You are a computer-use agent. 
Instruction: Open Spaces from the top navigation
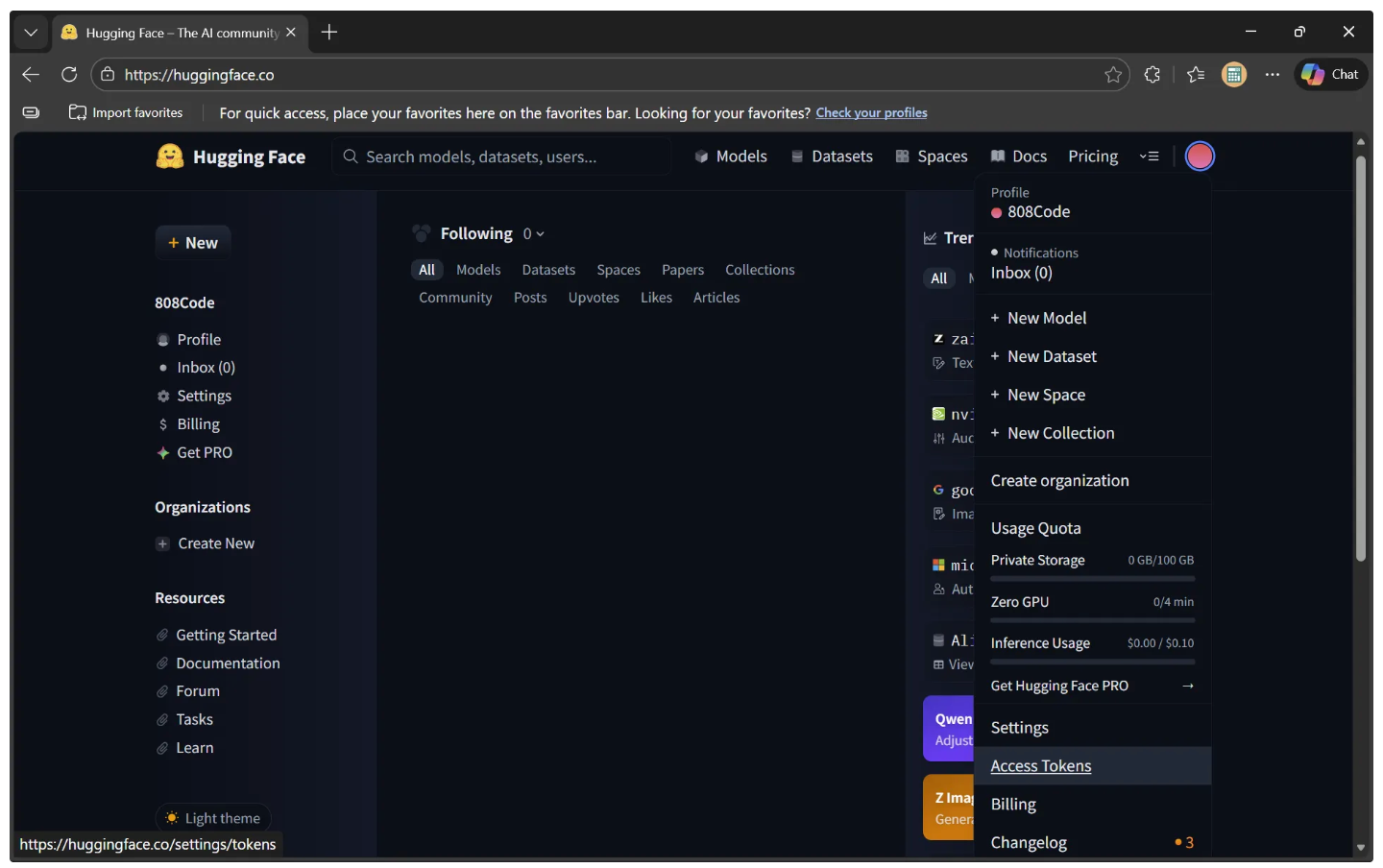click(x=932, y=157)
